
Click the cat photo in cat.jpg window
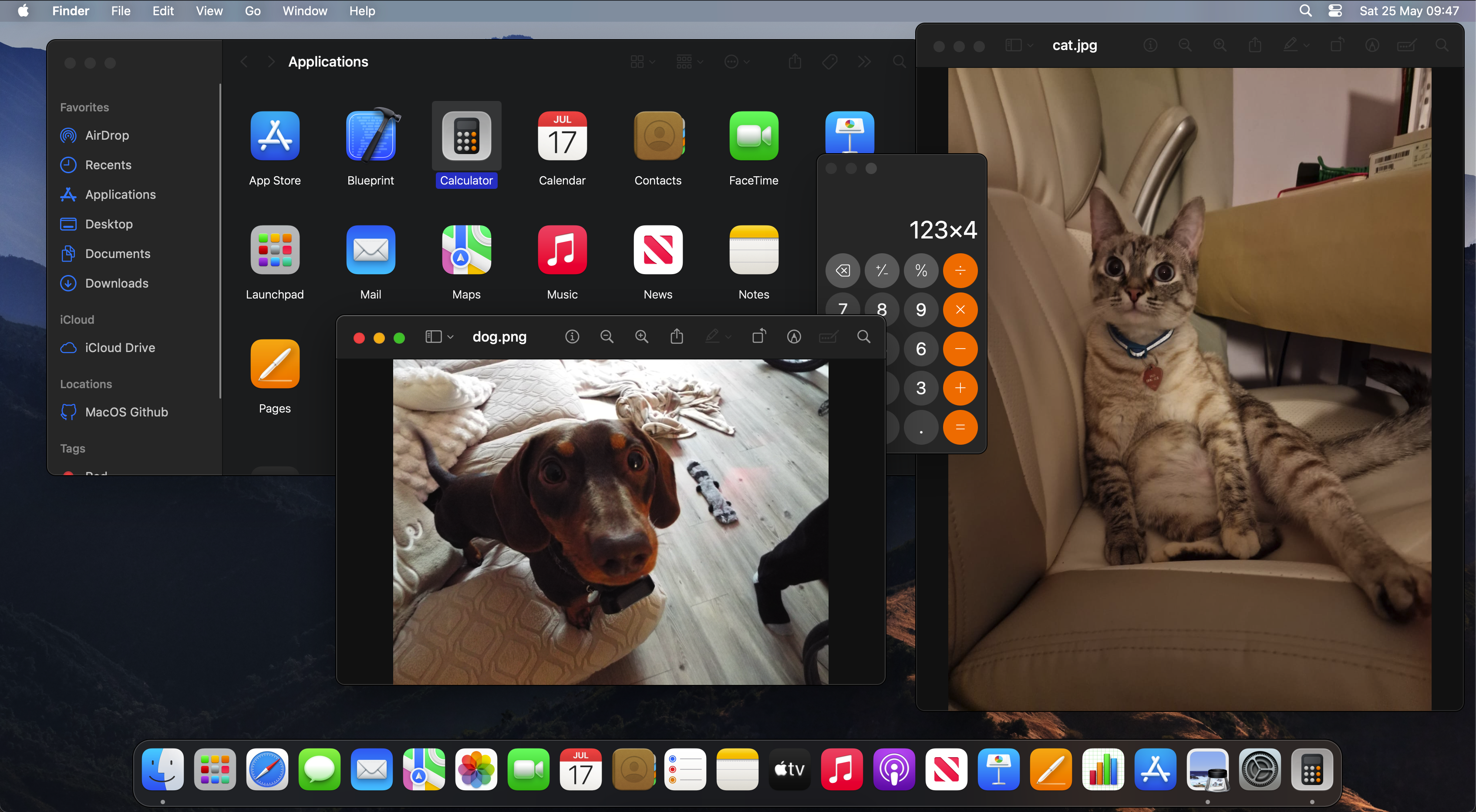click(1190, 389)
